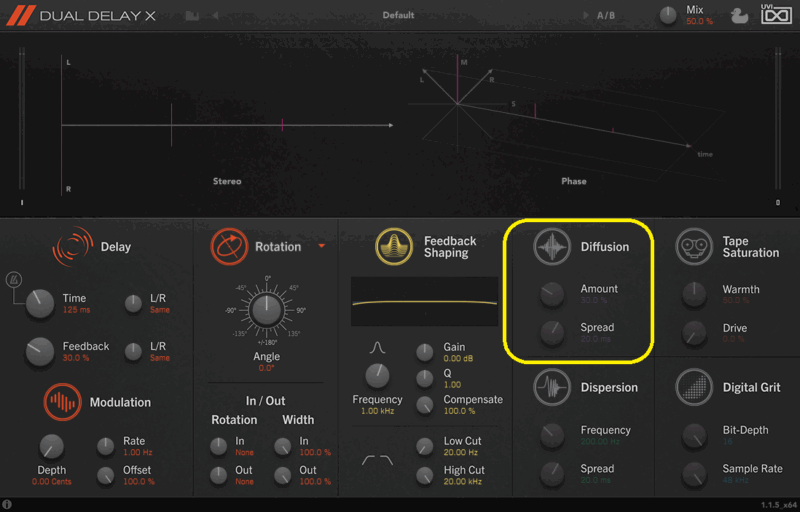Click the Modulation Offset knob
Image resolution: width=800 pixels, height=512 pixels.
click(106, 475)
